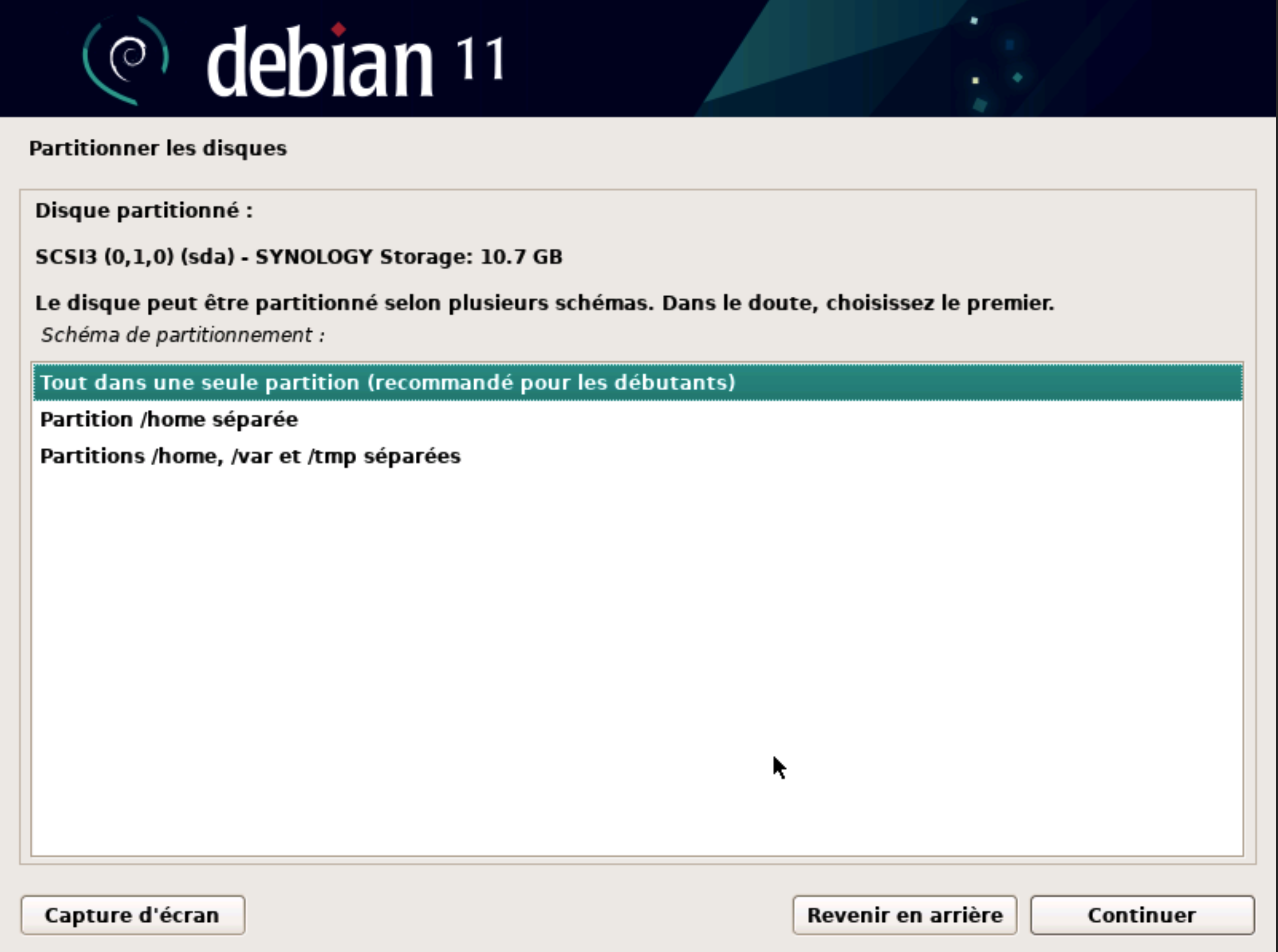This screenshot has height=952, width=1278.
Task: Go back with 'Revenir en arrière'
Action: [905, 914]
